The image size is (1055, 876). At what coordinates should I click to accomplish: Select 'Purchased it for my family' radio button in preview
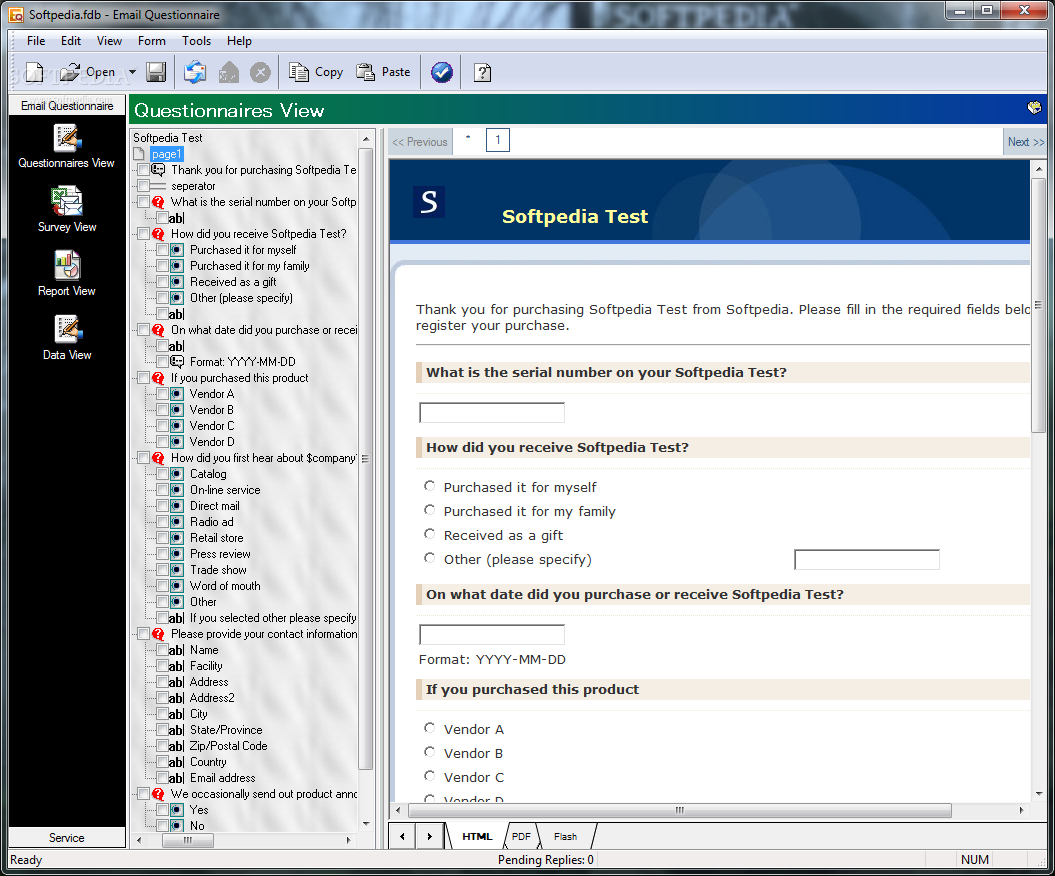coord(429,510)
